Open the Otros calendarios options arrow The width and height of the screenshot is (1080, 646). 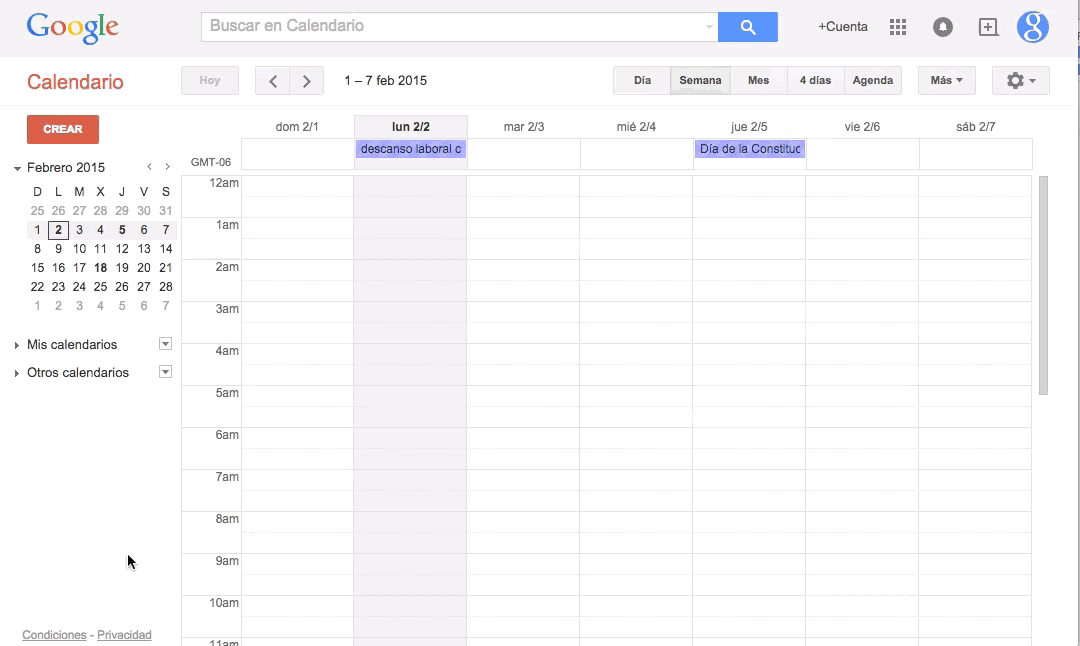click(165, 372)
